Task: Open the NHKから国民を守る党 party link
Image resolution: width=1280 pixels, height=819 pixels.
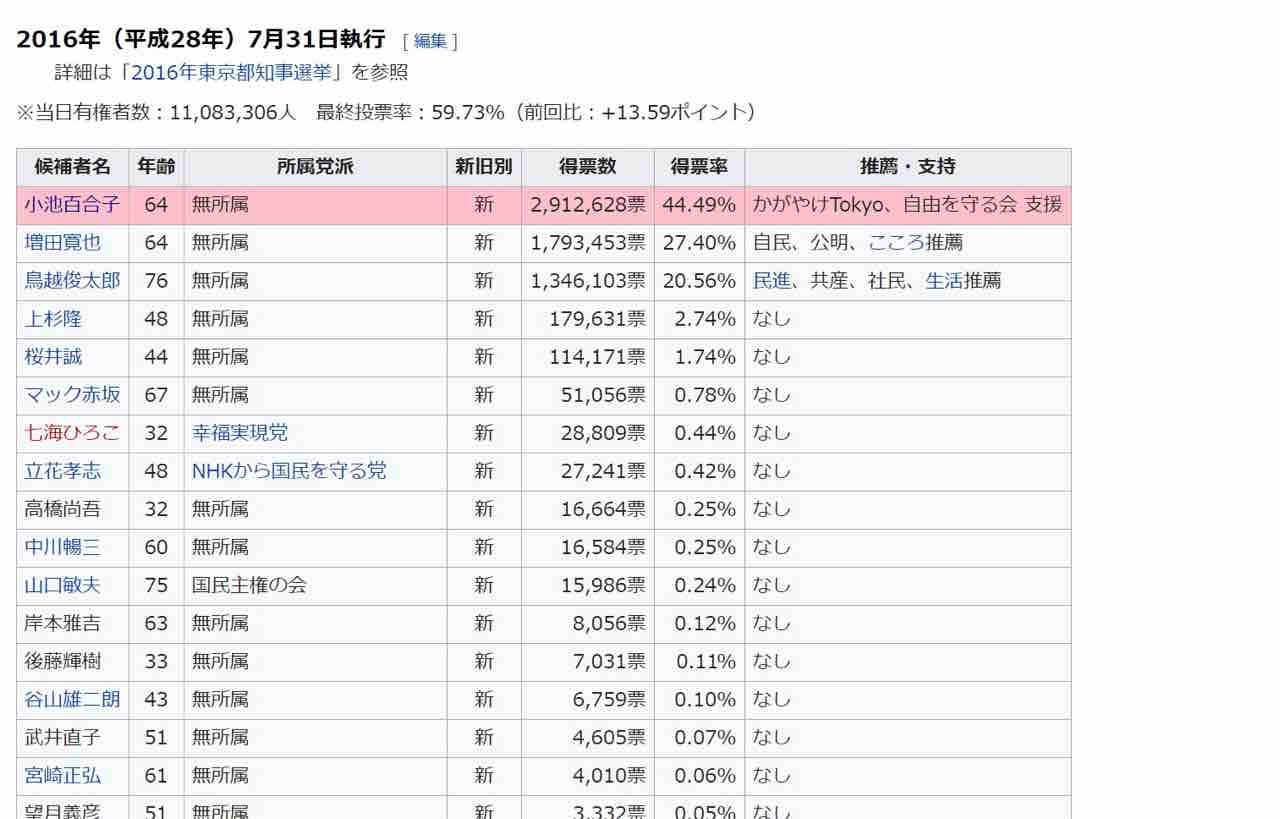Action: click(289, 471)
